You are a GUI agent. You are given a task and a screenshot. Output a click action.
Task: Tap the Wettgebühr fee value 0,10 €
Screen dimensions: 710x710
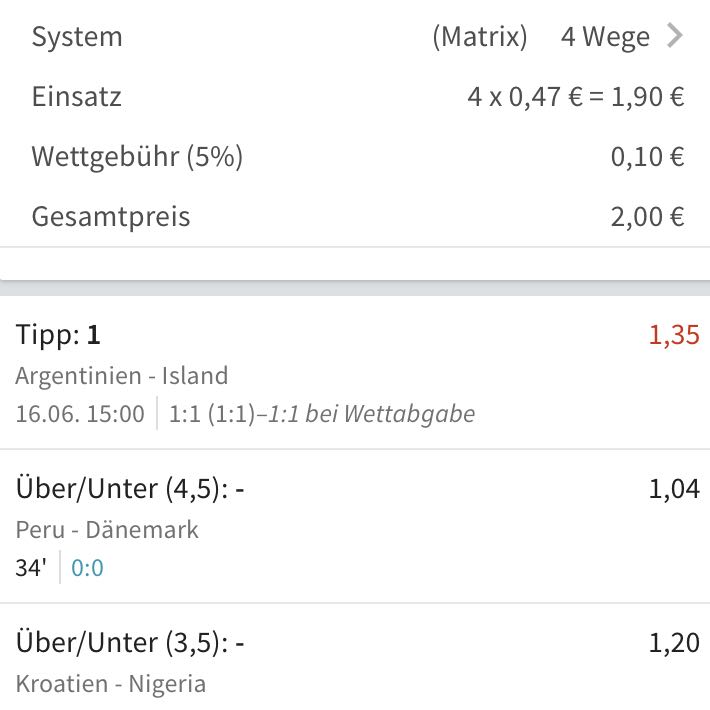pos(648,157)
